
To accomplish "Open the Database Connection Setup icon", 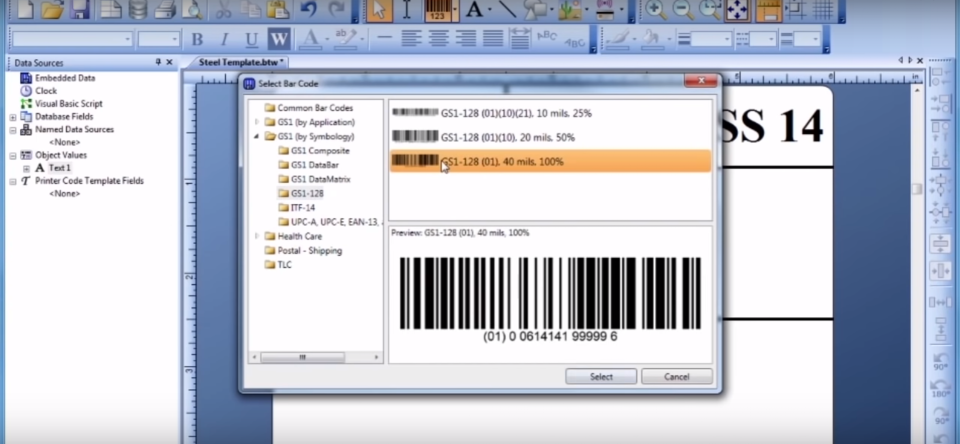I will [138, 9].
